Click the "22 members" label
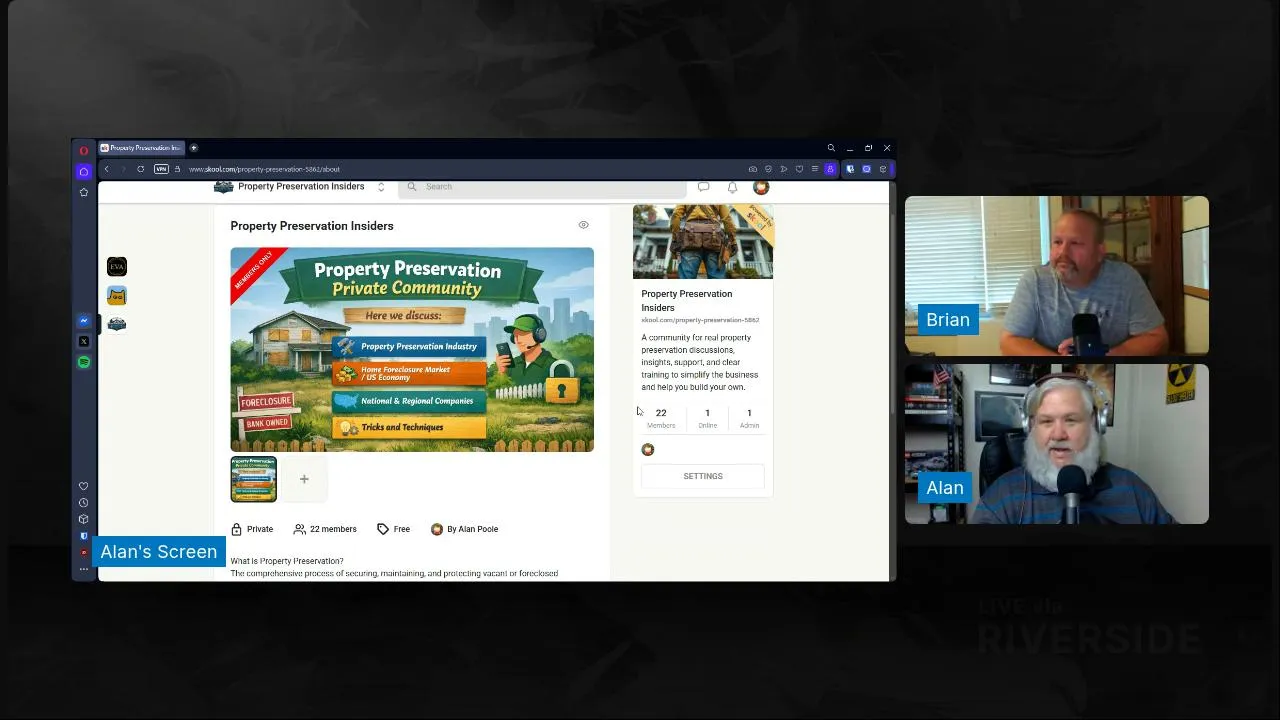 tap(325, 529)
